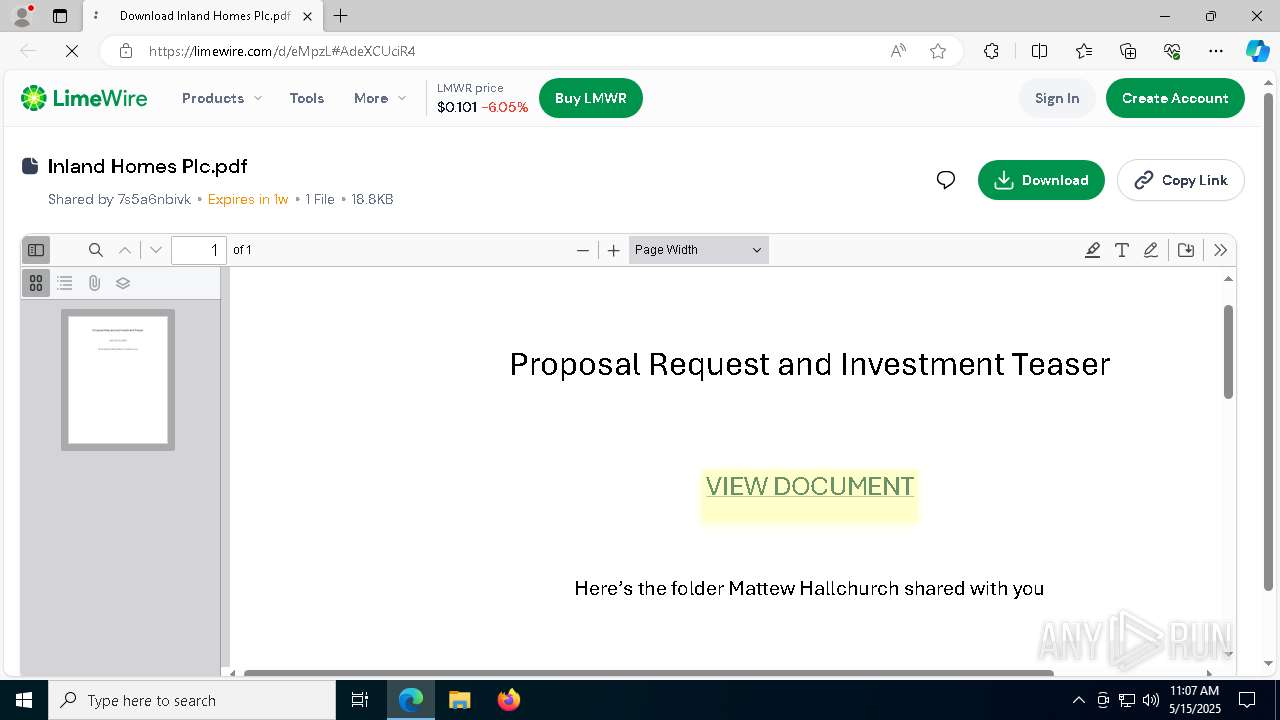The image size is (1280, 720).
Task: Click the page number input field
Action: (199, 250)
